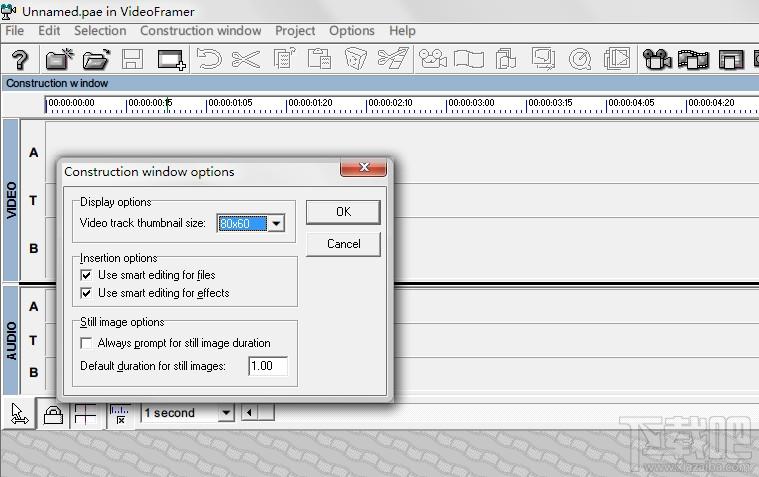The image size is (759, 477).
Task: Open the Project menu
Action: coord(295,31)
